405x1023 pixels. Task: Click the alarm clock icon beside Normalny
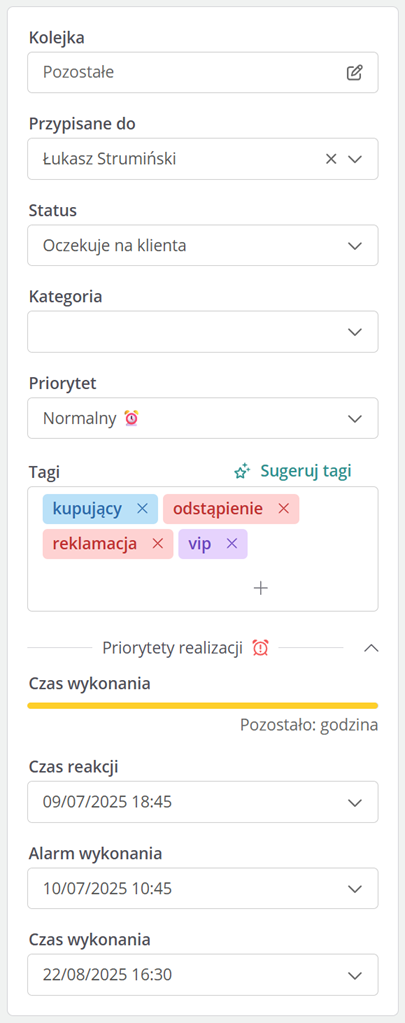132,418
